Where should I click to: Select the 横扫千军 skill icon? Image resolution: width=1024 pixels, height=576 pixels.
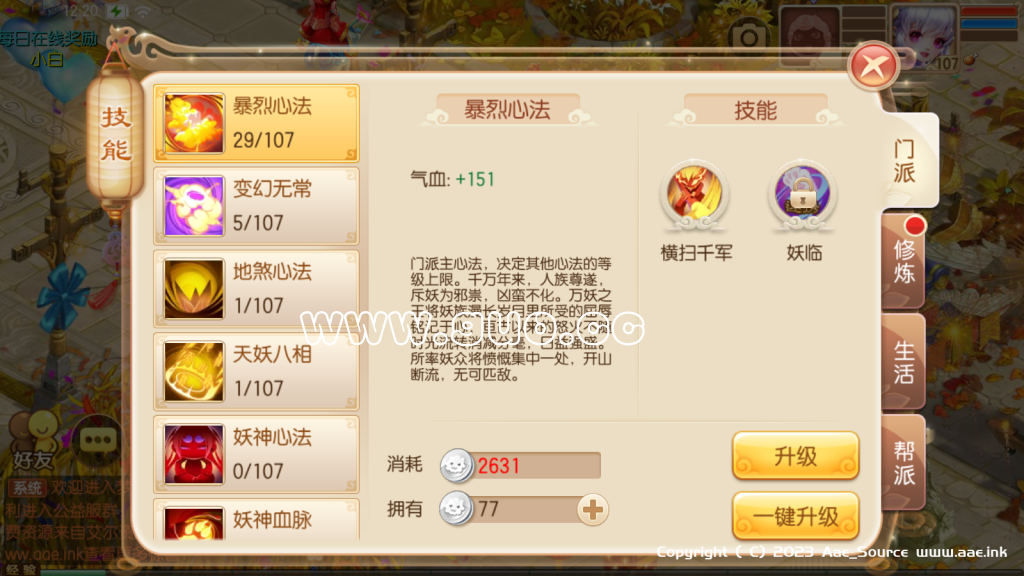click(x=694, y=194)
